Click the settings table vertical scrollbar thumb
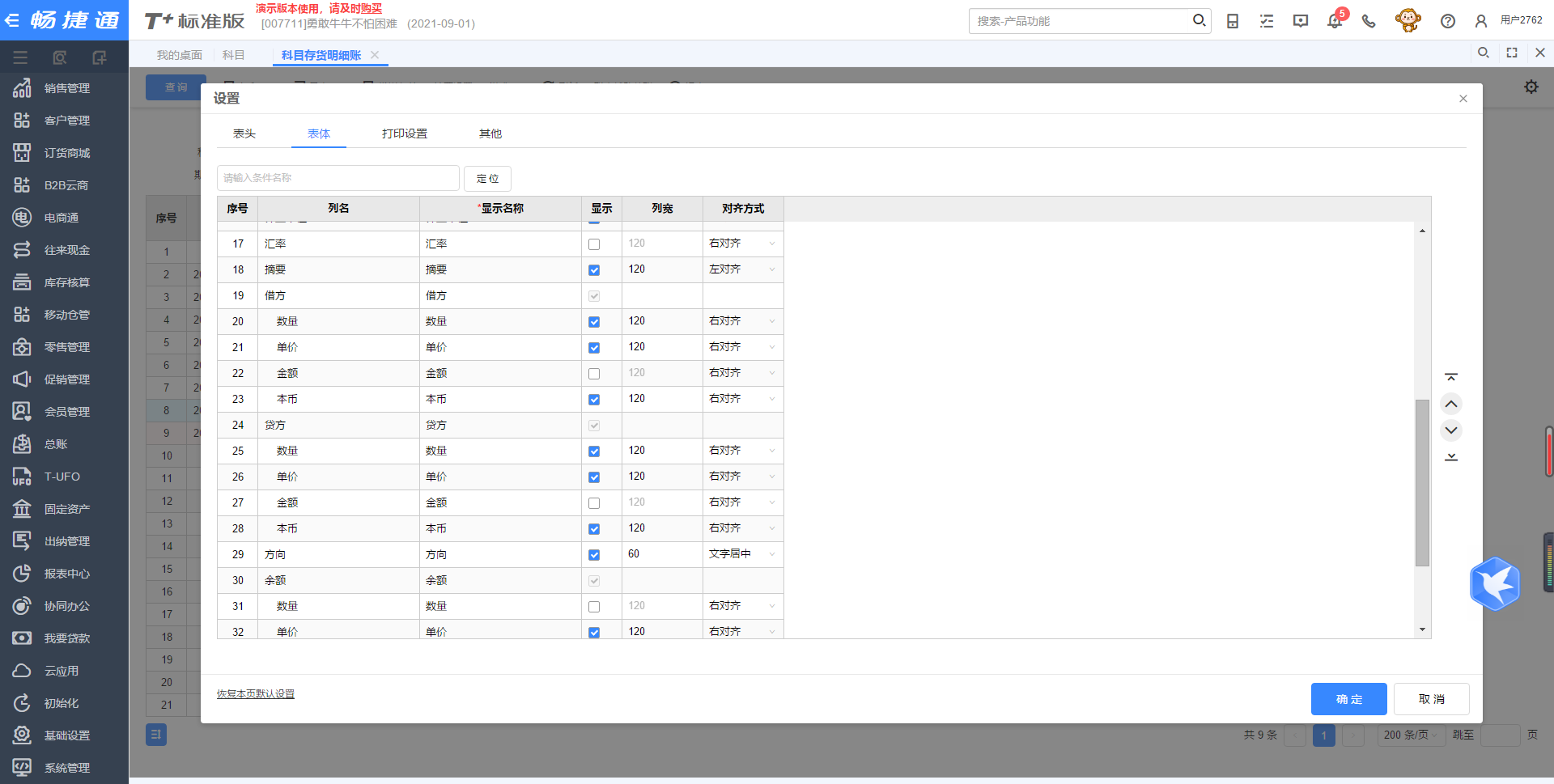This screenshot has width=1554, height=784. pyautogui.click(x=1422, y=483)
